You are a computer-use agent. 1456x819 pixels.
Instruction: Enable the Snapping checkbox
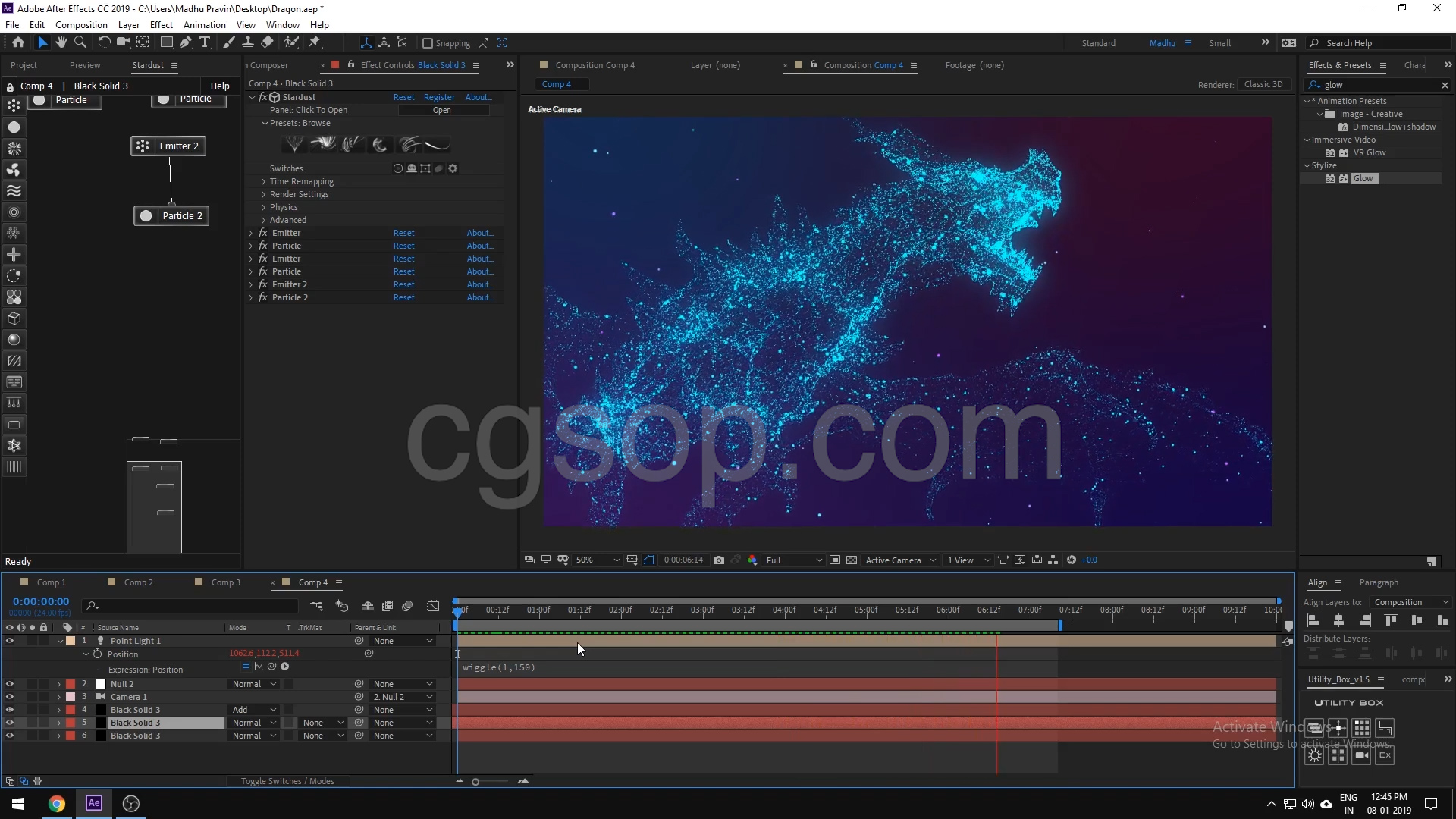click(x=428, y=43)
